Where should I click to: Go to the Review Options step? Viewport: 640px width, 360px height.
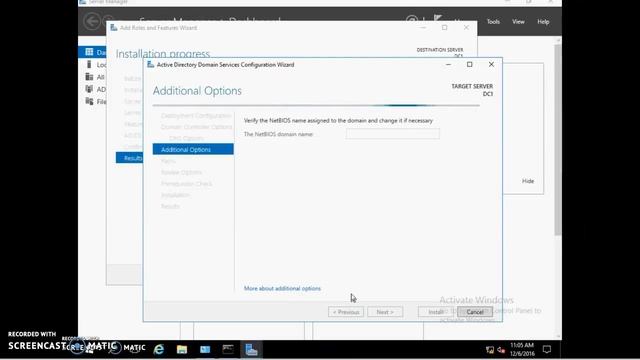tap(181, 172)
